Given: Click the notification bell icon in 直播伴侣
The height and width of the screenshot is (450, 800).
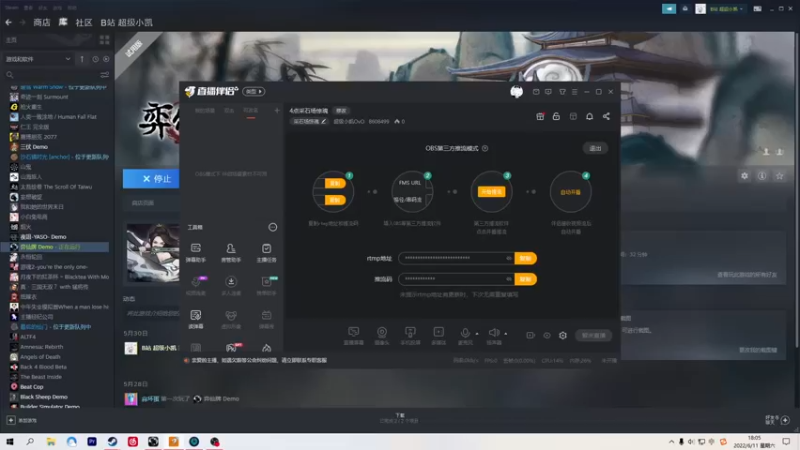Looking at the screenshot, I should click(589, 116).
